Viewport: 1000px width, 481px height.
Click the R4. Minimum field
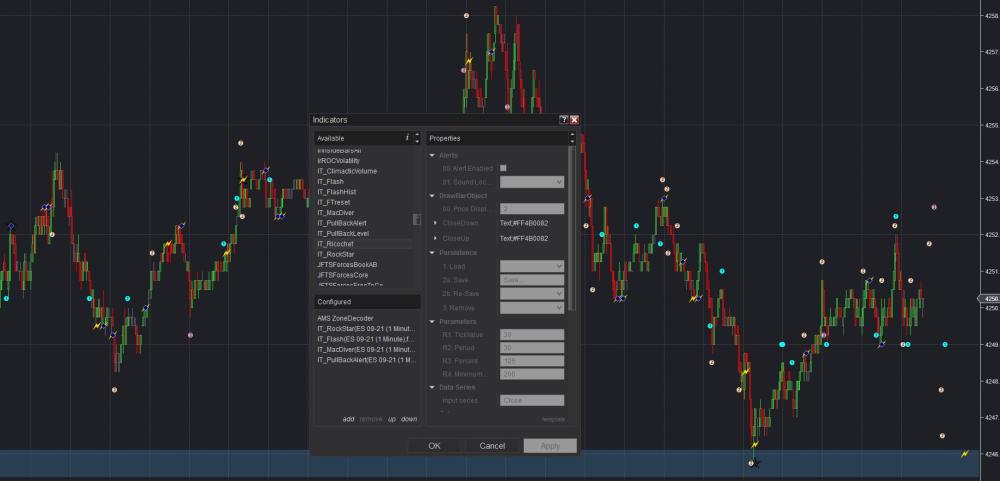[532, 374]
